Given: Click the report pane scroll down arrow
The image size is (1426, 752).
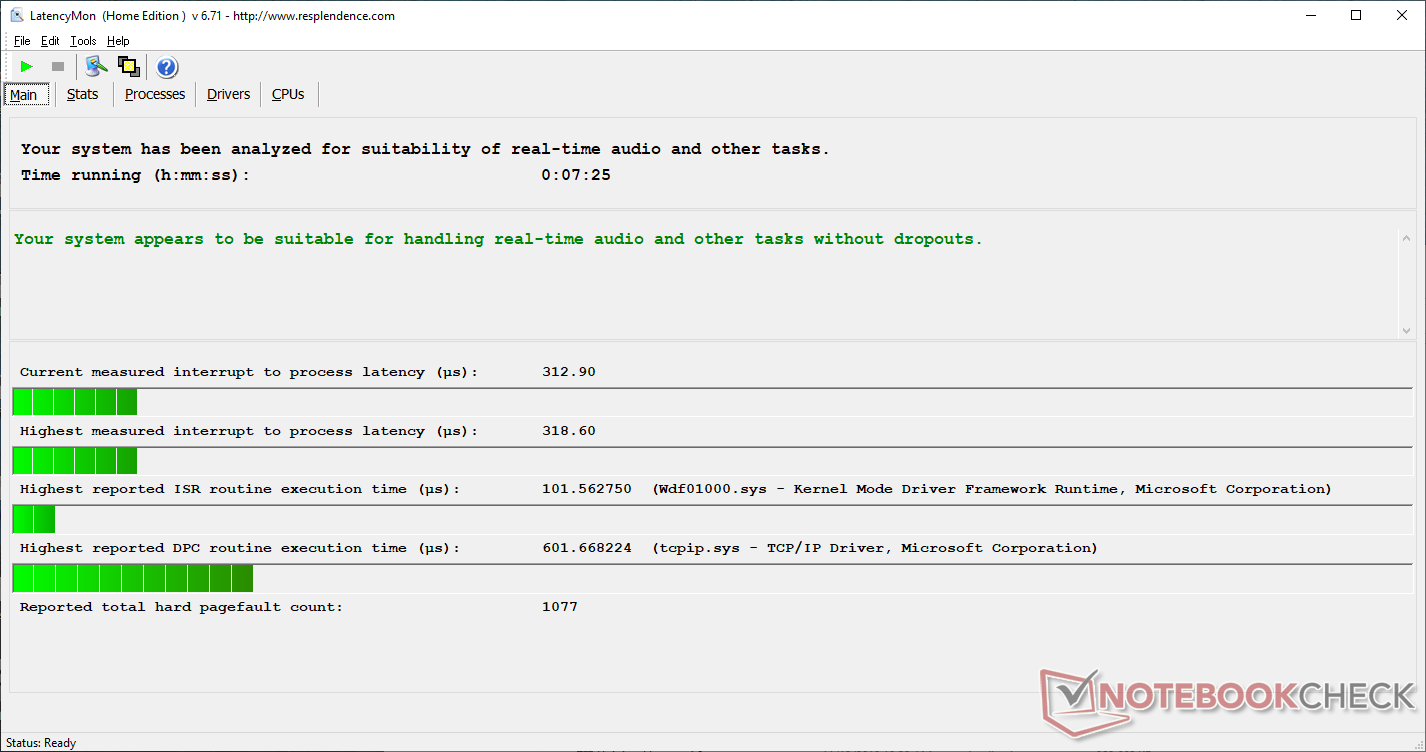Looking at the screenshot, I should tap(1406, 330).
